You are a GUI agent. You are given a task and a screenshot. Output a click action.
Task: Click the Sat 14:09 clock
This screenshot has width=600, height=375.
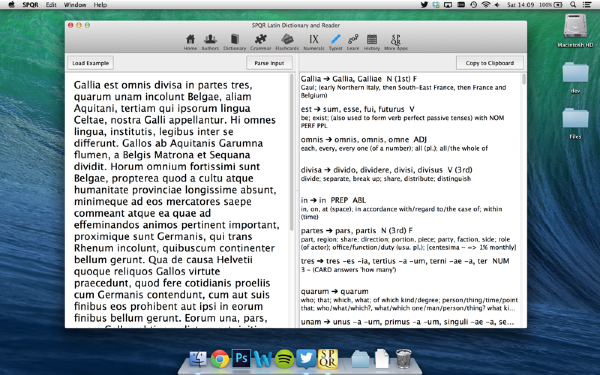pos(520,5)
